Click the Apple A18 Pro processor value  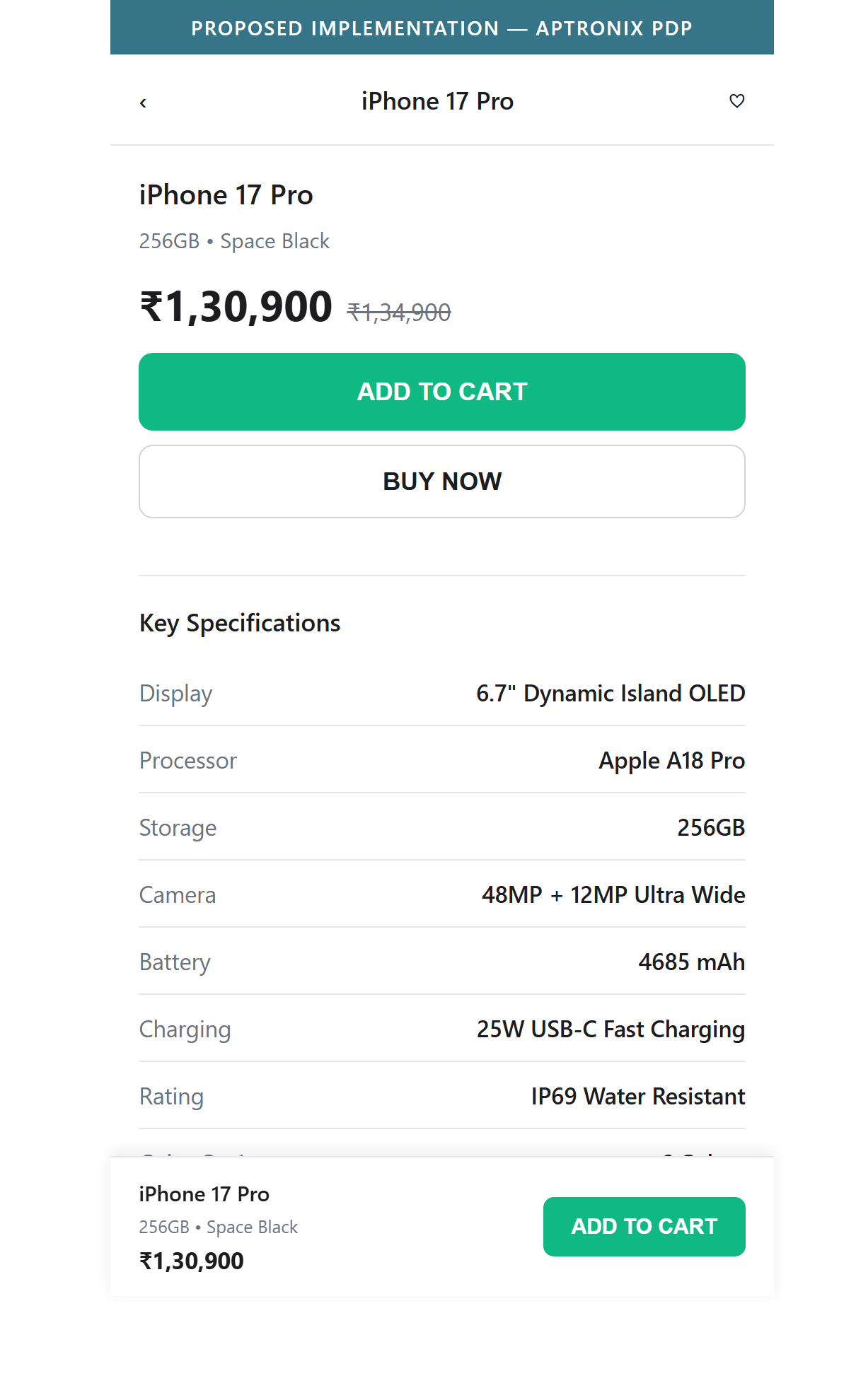672,761
